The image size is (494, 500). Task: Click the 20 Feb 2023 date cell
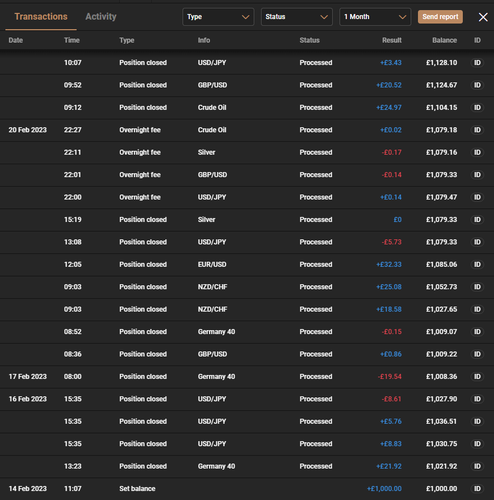tap(28, 130)
